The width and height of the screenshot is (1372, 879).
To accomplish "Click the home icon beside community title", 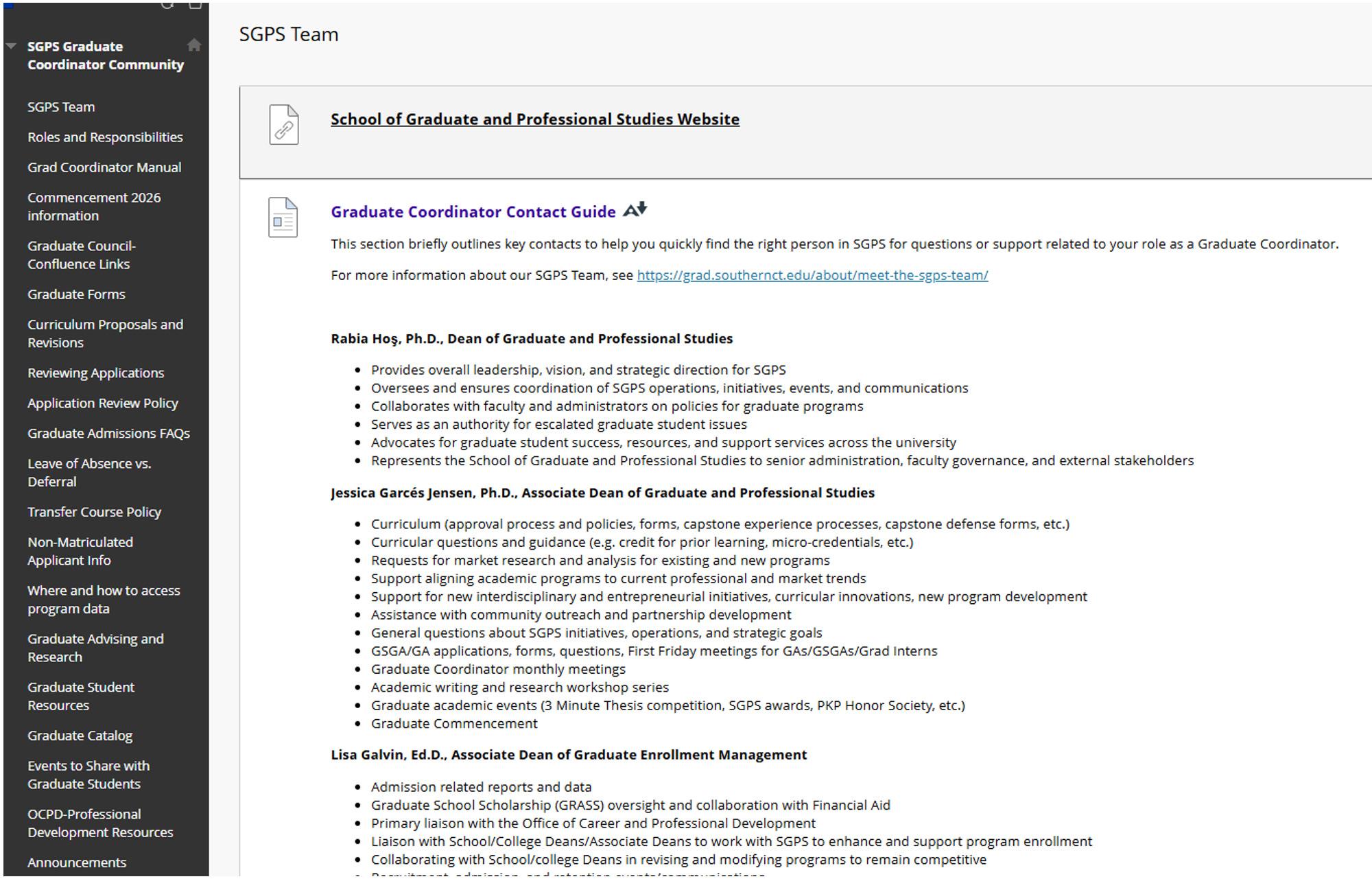I will click(194, 45).
